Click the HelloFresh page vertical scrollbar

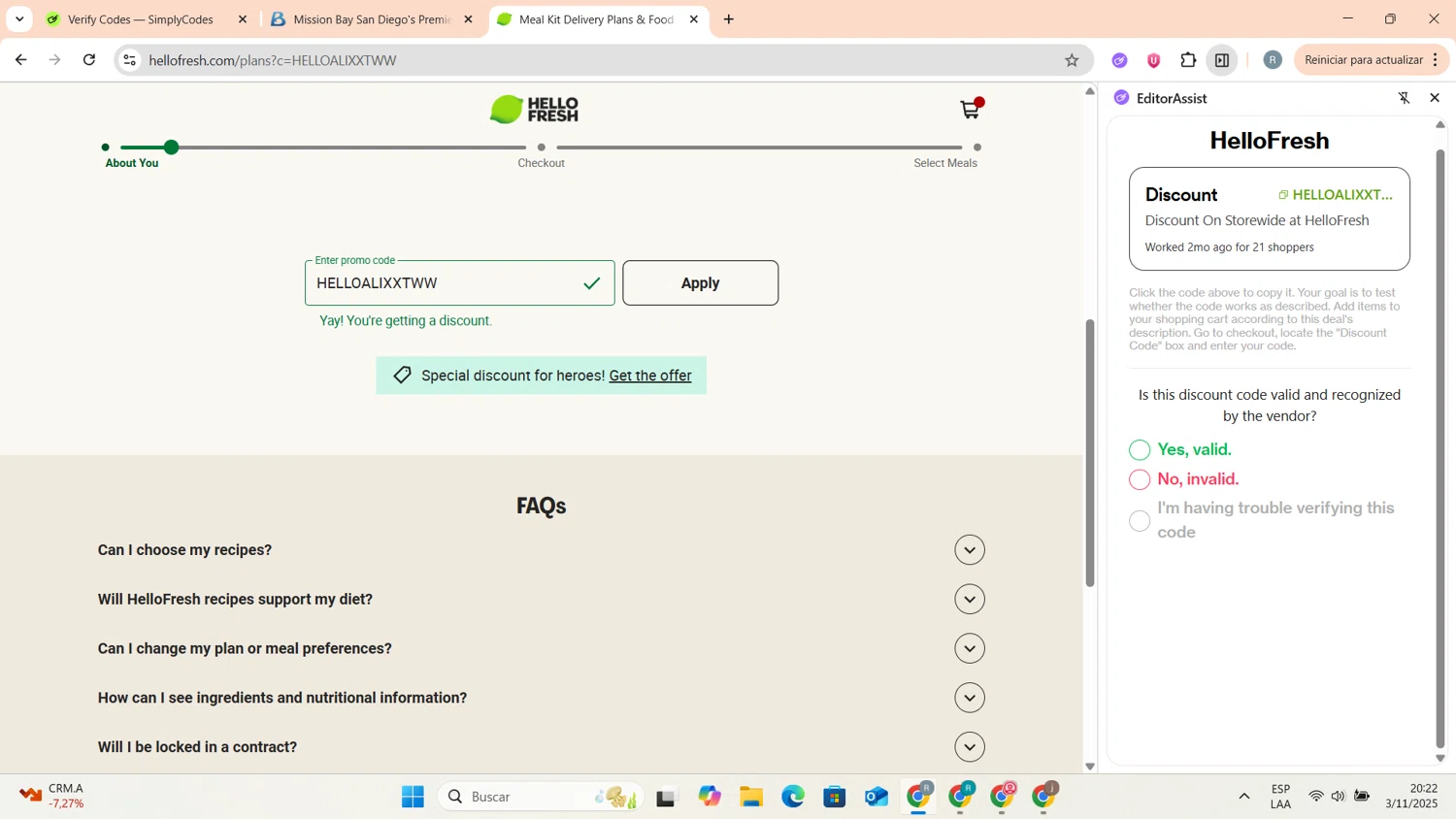(1090, 452)
